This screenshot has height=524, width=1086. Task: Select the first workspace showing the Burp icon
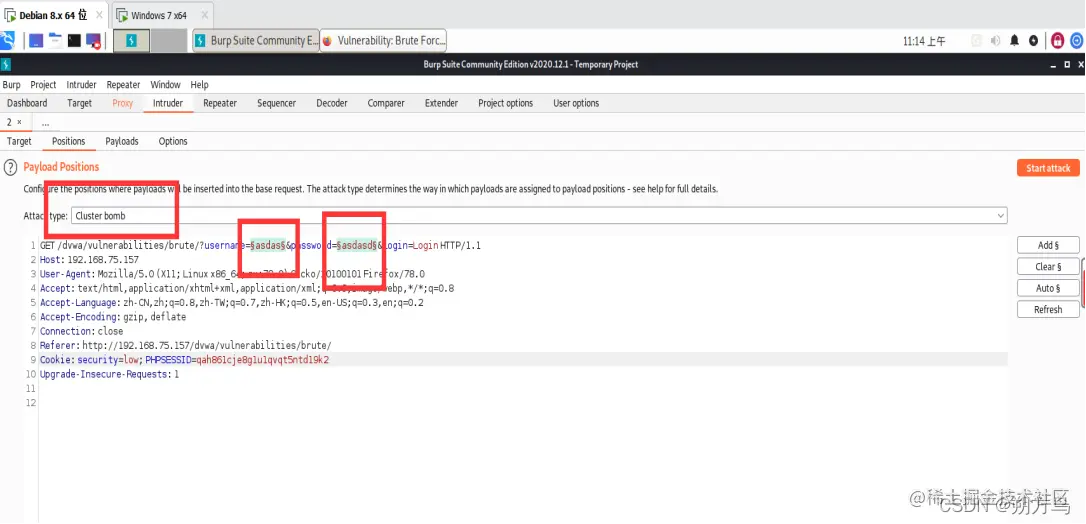click(x=132, y=41)
